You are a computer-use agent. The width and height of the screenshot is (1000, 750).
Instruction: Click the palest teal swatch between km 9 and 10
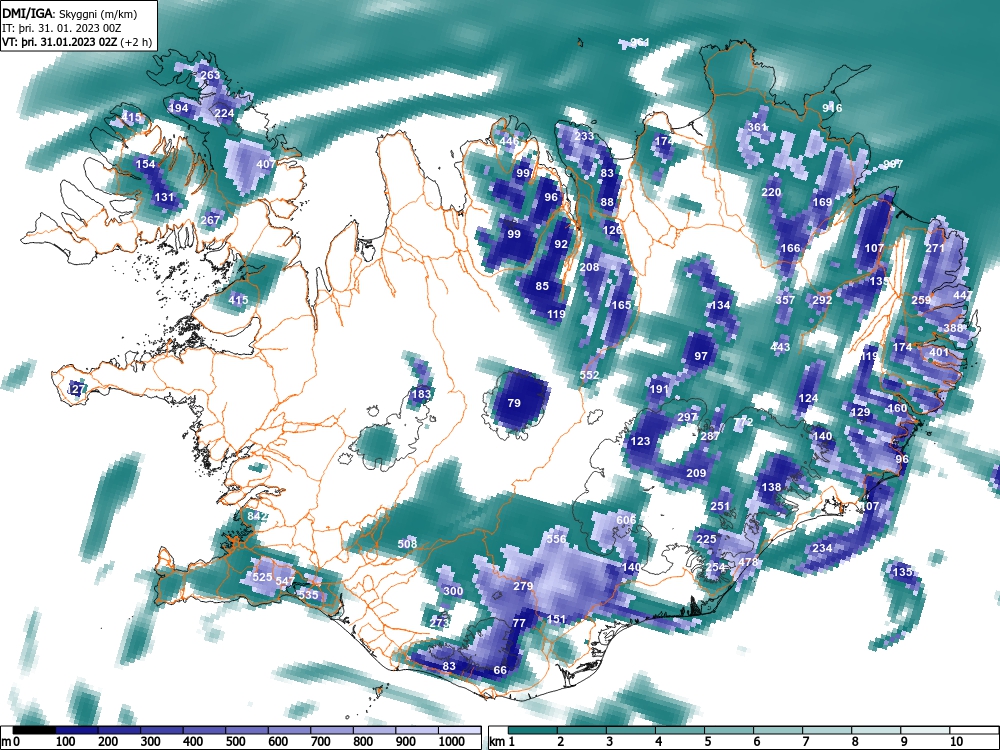[x=925, y=730]
